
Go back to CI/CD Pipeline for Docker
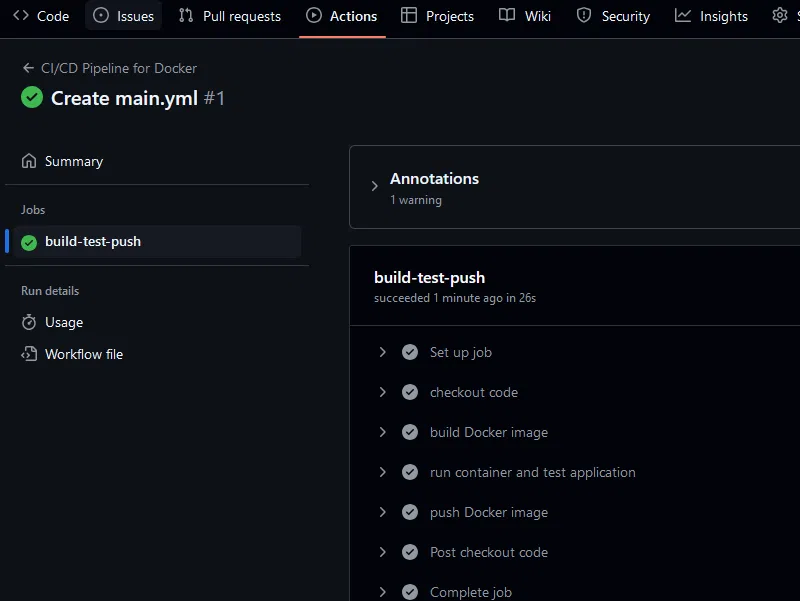coord(118,68)
